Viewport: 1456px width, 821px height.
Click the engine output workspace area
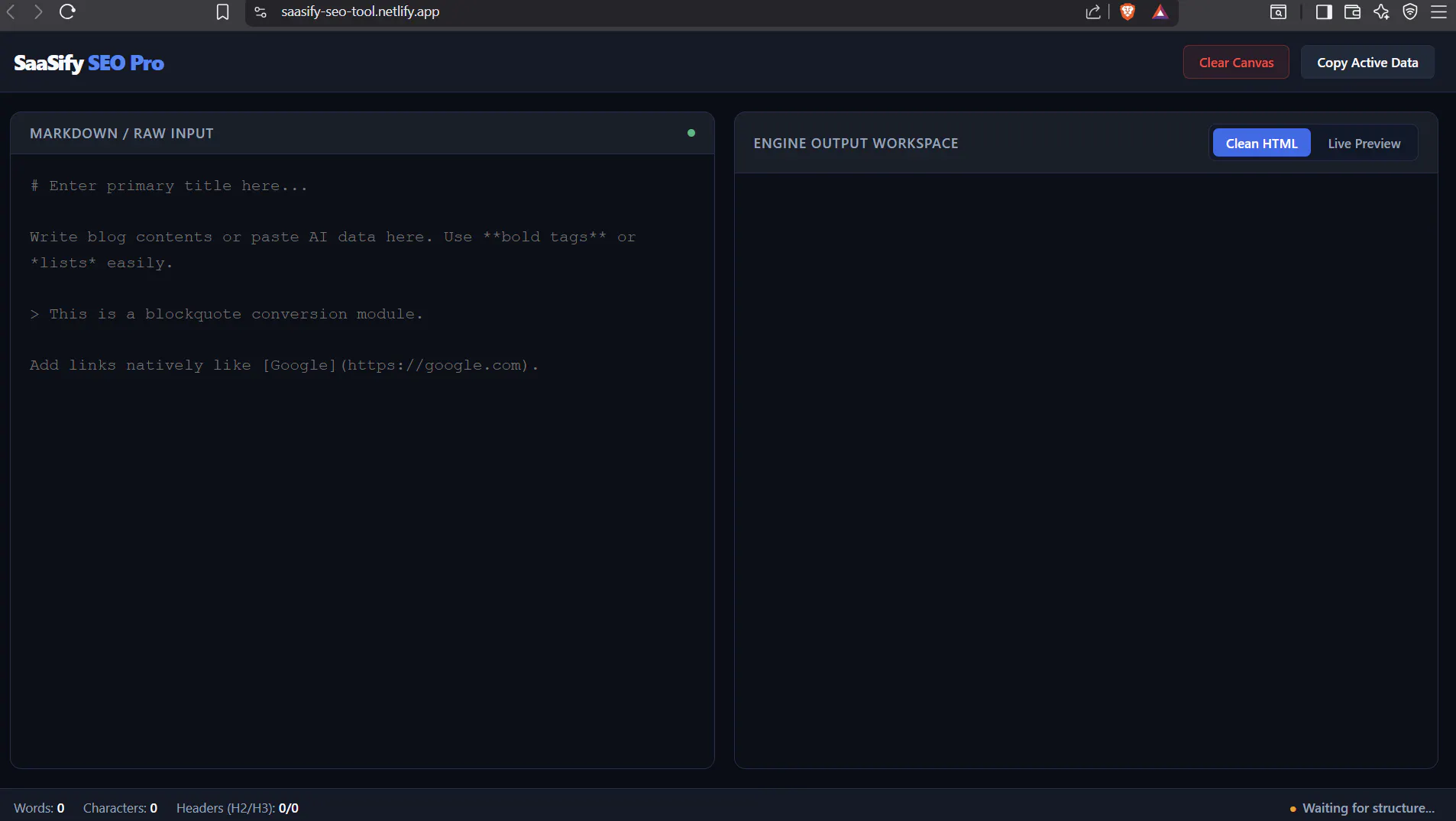point(1086,470)
